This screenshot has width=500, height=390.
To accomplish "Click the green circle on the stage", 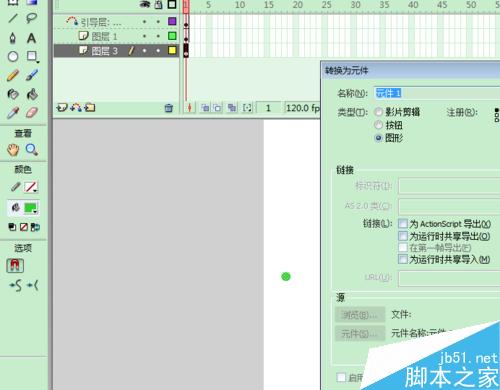I will point(286,276).
